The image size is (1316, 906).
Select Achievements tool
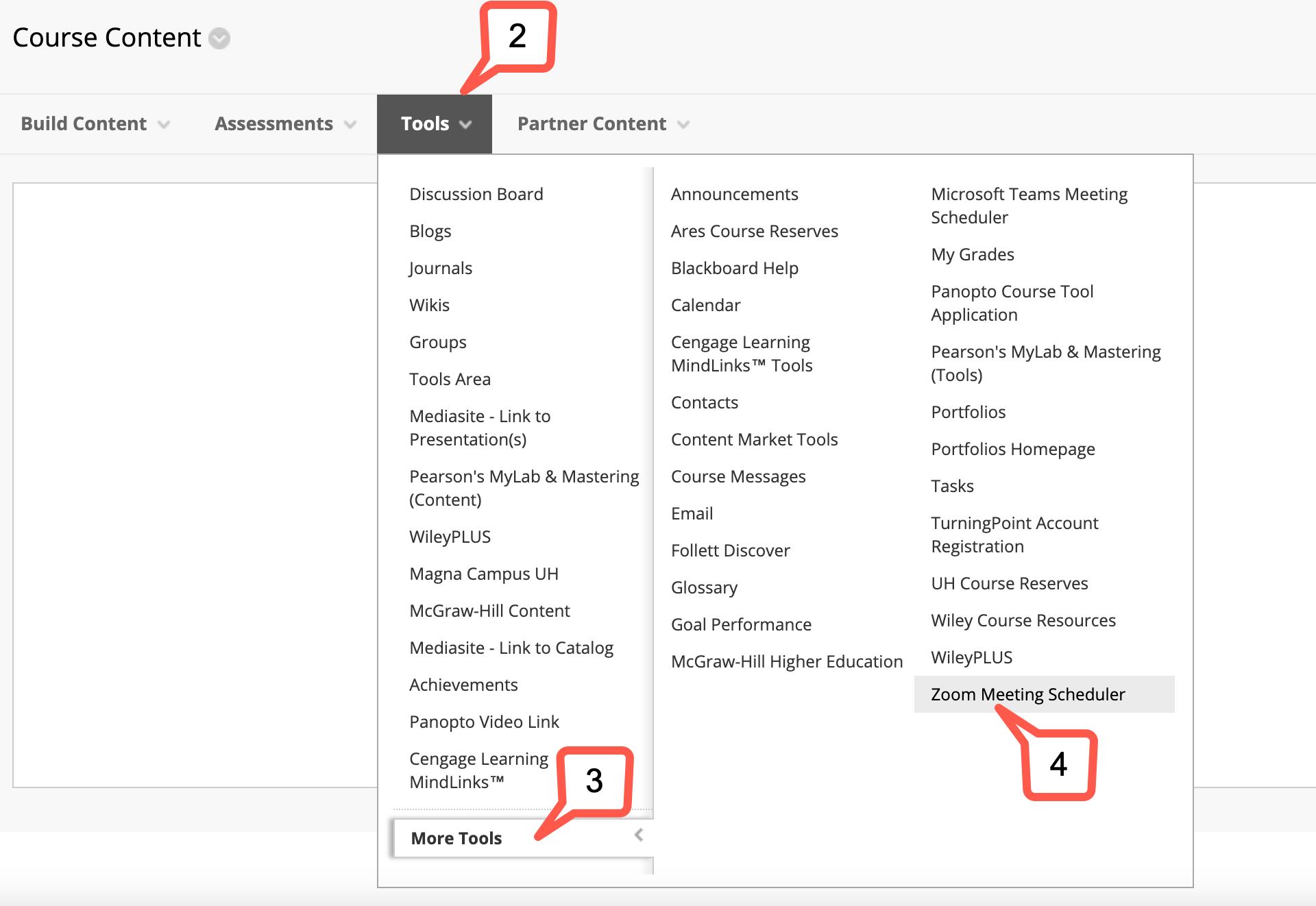(x=463, y=685)
